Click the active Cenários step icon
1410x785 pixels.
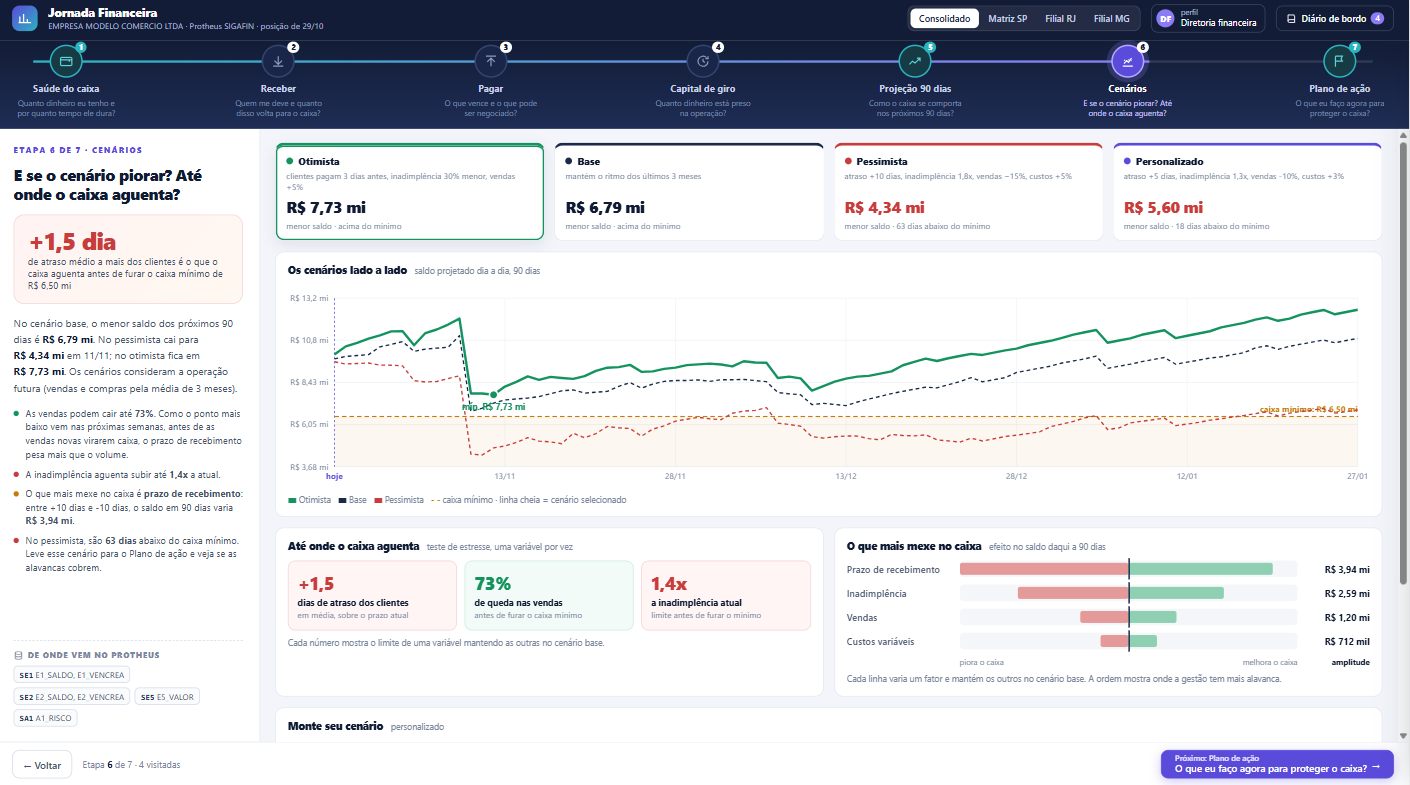coord(1128,61)
